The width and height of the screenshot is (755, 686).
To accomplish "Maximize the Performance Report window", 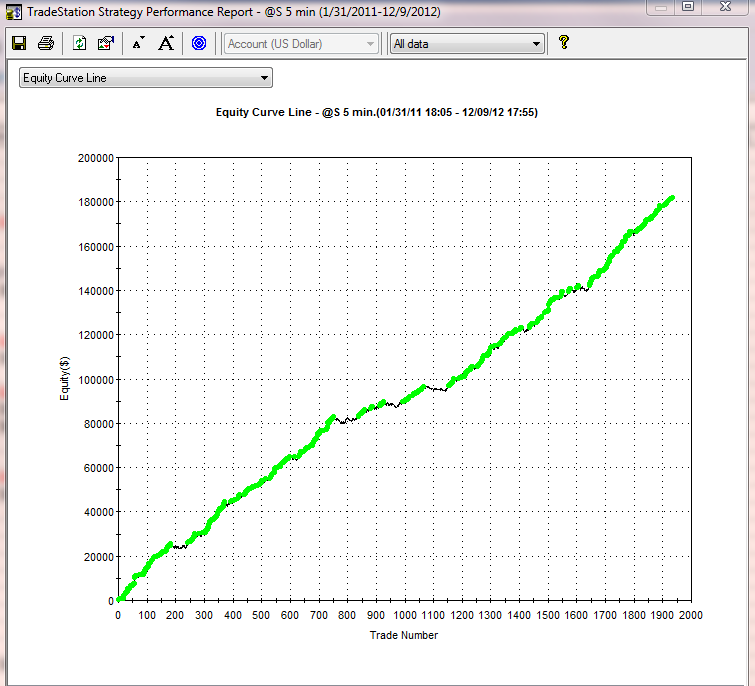I will point(688,8).
